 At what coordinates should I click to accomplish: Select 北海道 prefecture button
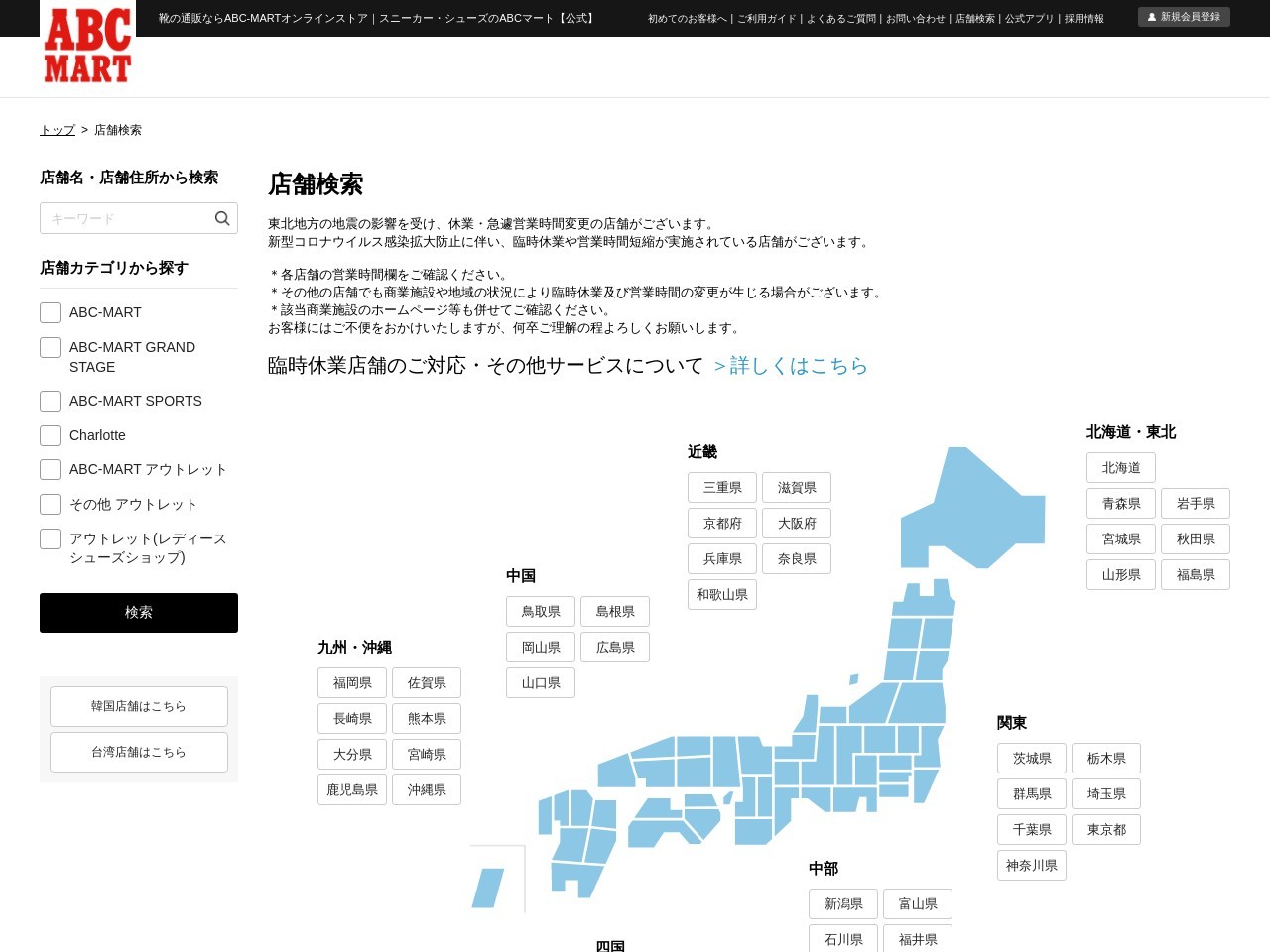(1121, 468)
